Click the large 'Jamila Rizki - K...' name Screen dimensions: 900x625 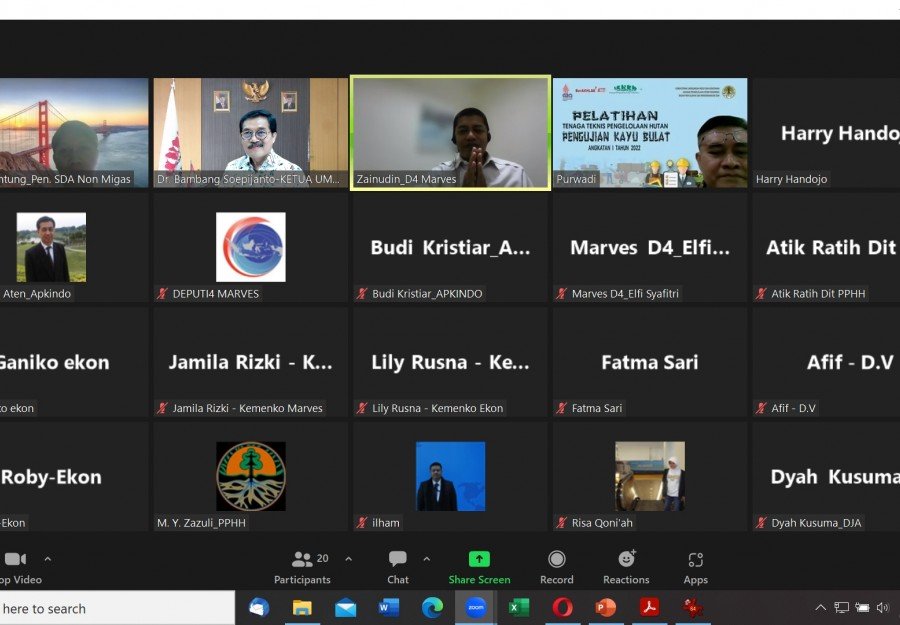point(251,362)
